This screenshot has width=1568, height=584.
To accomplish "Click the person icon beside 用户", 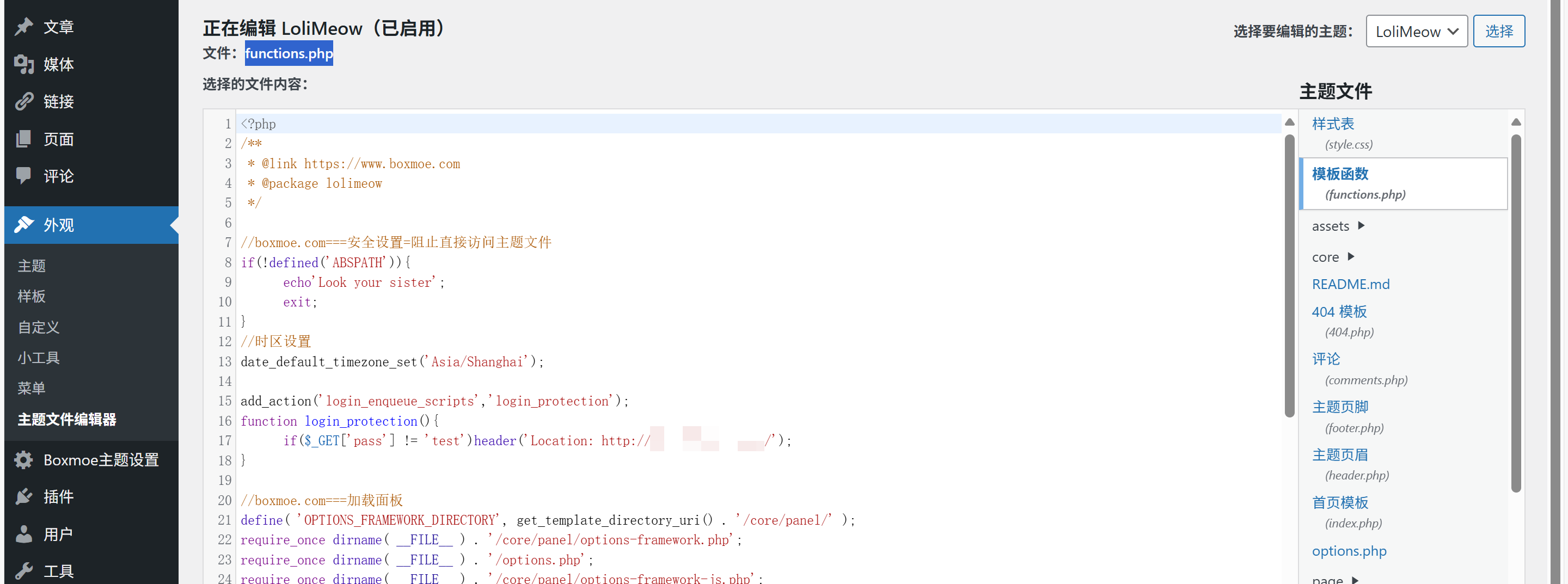I will 24,534.
